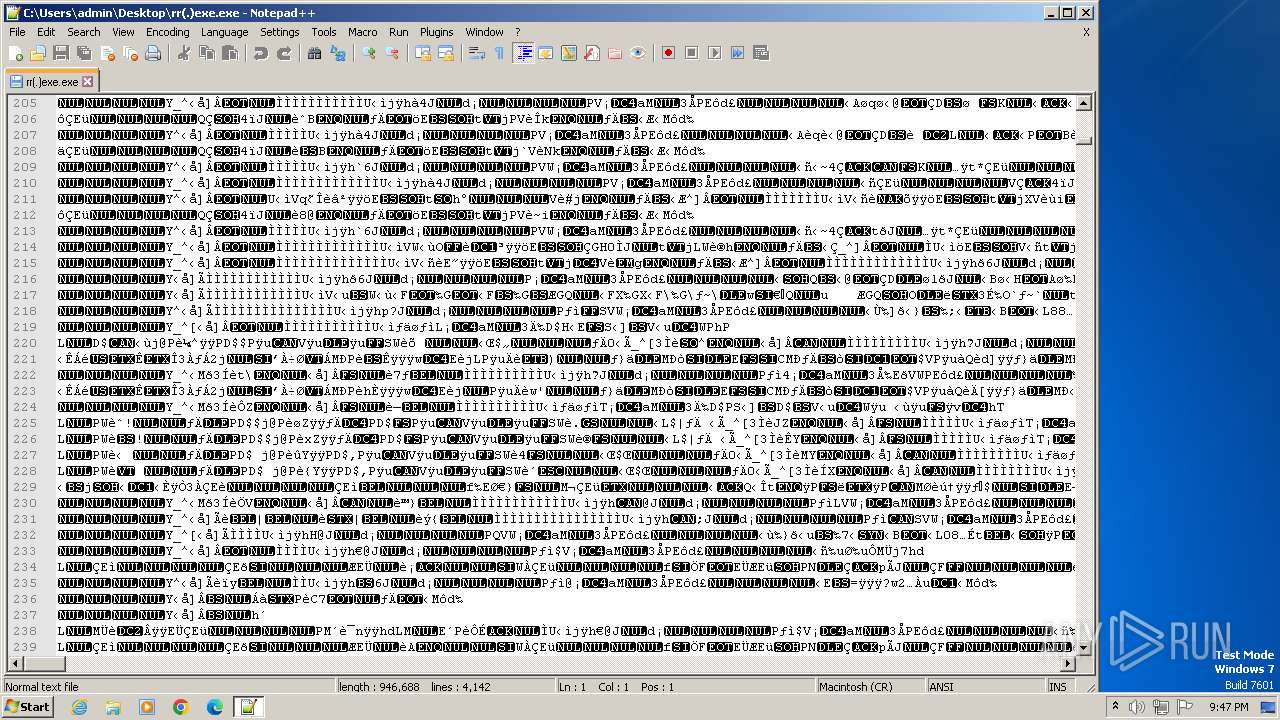Viewport: 1280px width, 720px height.
Task: Click horizontal scrollbar left arrow
Action: tap(14, 664)
